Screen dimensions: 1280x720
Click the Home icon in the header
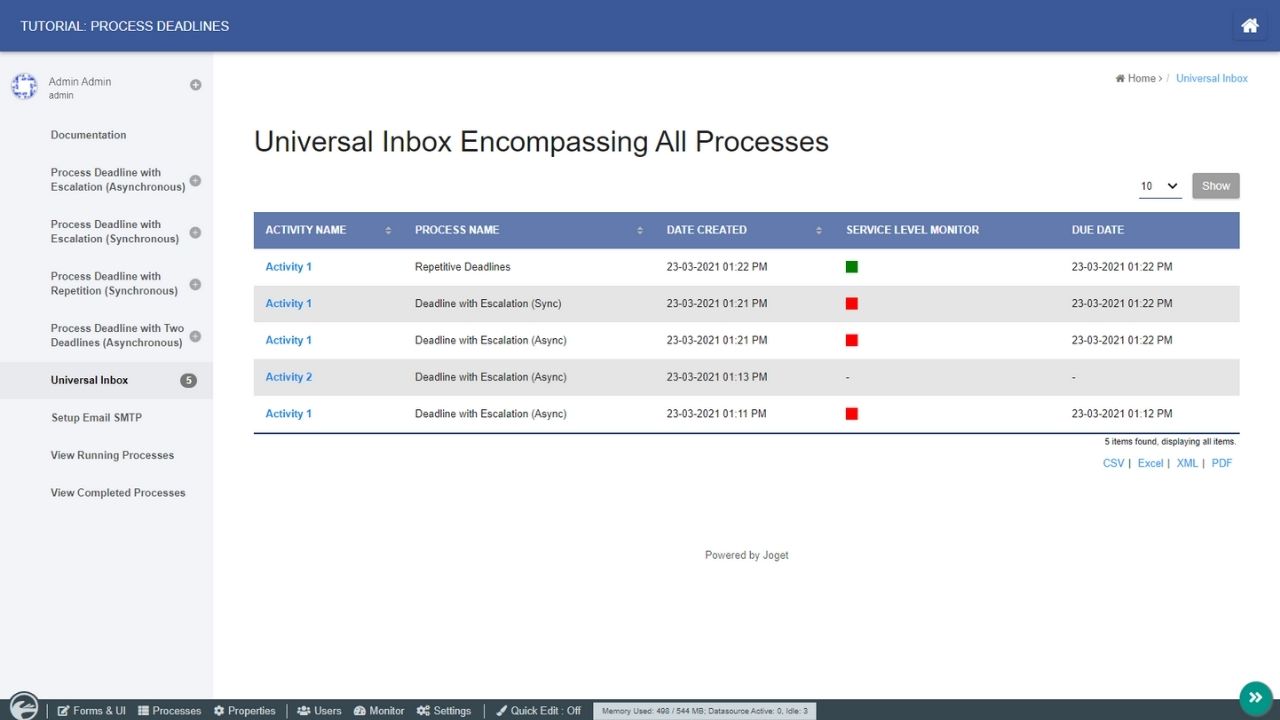[x=1249, y=26]
